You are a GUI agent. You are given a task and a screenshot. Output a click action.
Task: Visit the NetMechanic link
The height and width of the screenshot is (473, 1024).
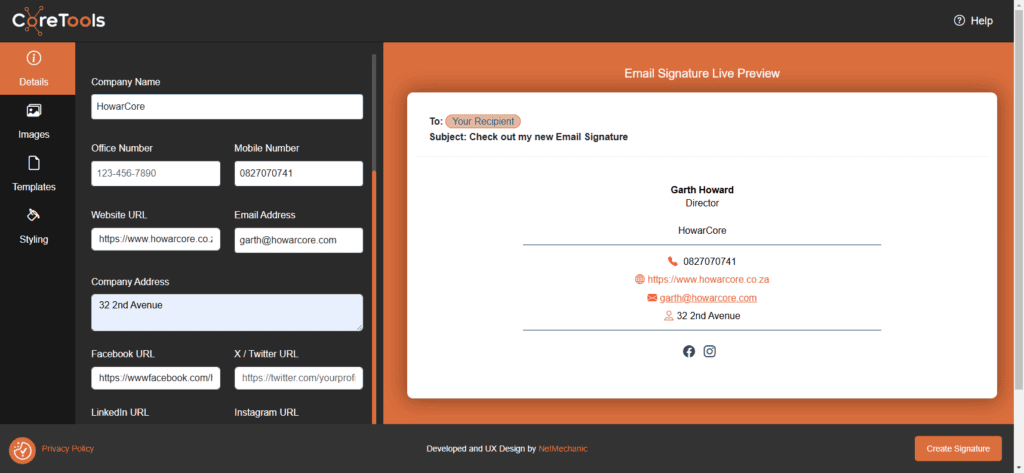[562, 449]
